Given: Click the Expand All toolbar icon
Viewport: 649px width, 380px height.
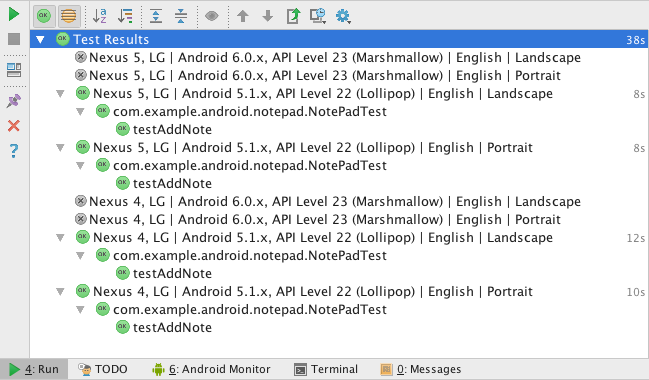Looking at the screenshot, I should 156,16.
